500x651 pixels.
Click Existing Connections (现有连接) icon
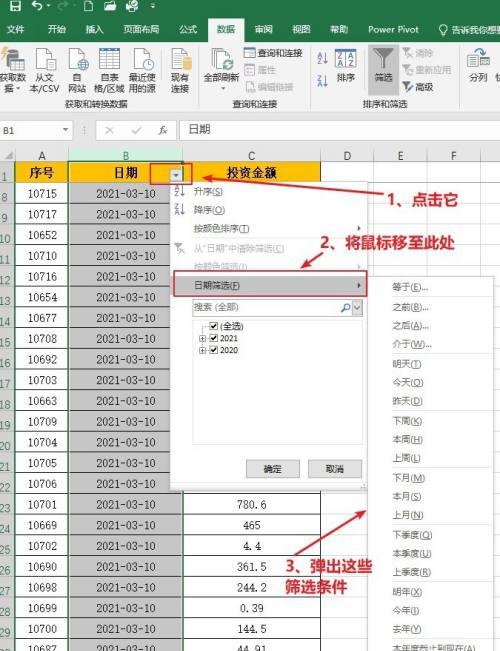click(x=181, y=59)
